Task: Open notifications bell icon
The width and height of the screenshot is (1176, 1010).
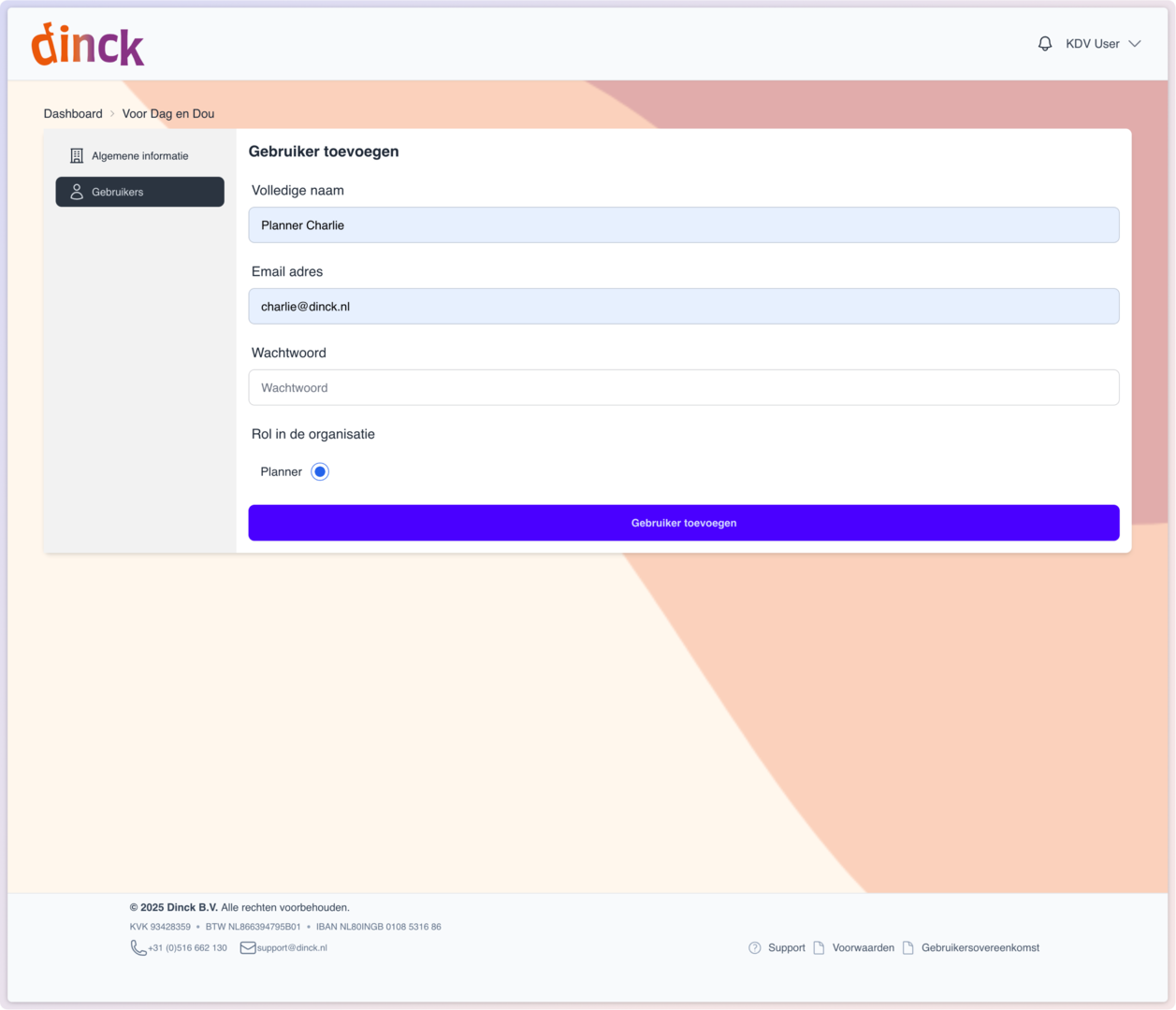Action: [x=1045, y=44]
